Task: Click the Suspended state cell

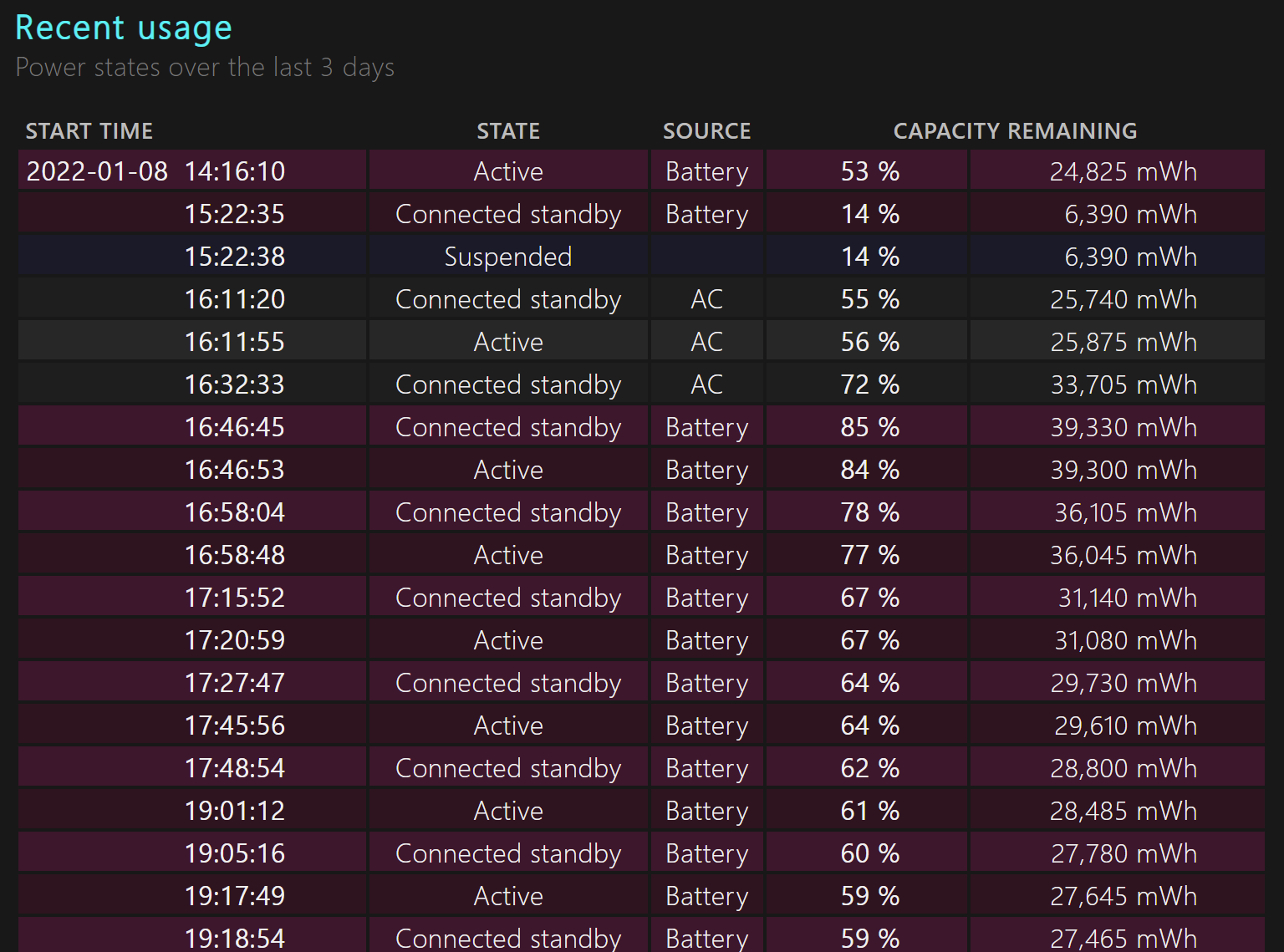Action: point(508,256)
